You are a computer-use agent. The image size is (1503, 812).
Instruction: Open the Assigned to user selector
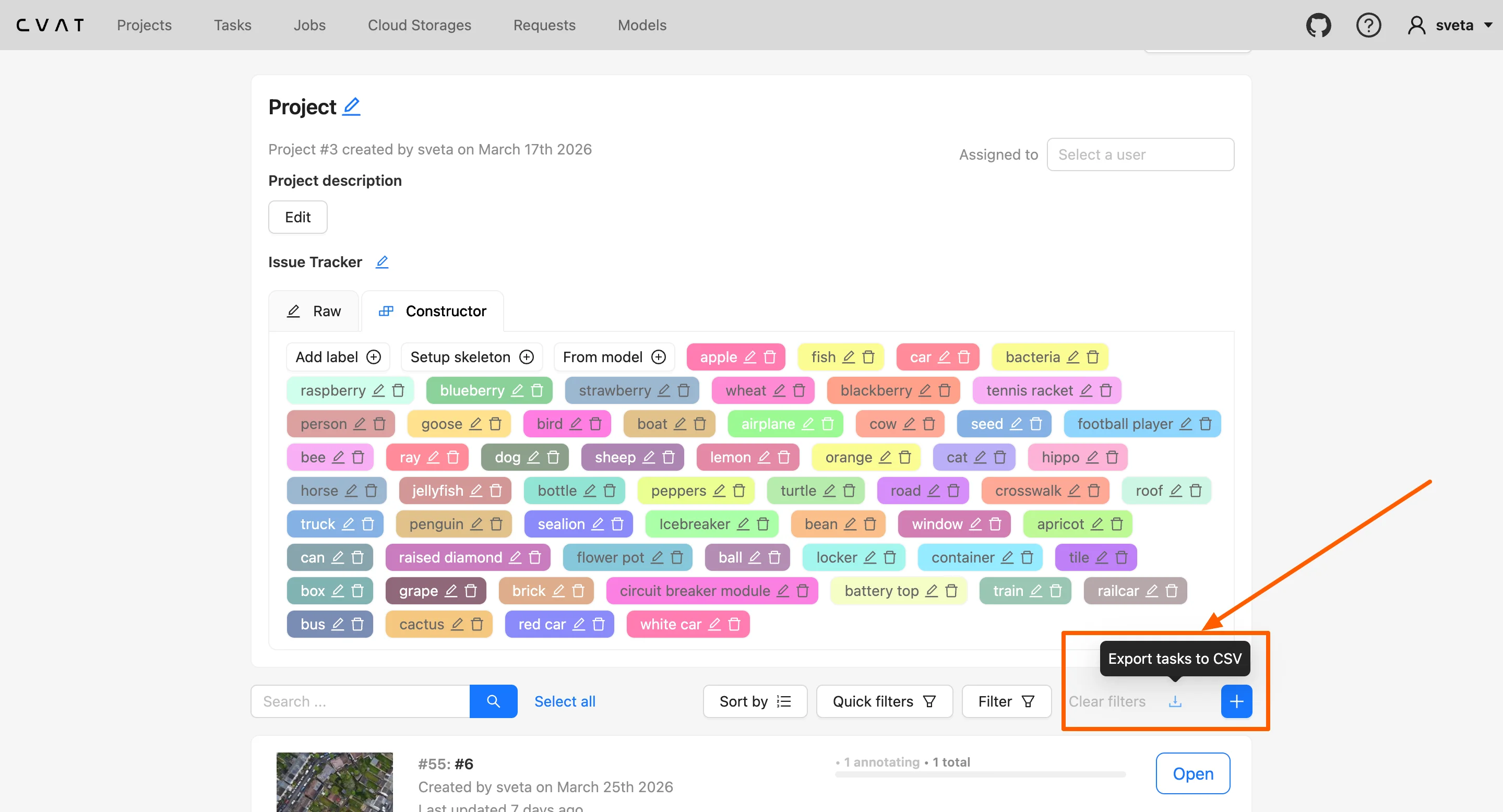pyautogui.click(x=1140, y=154)
